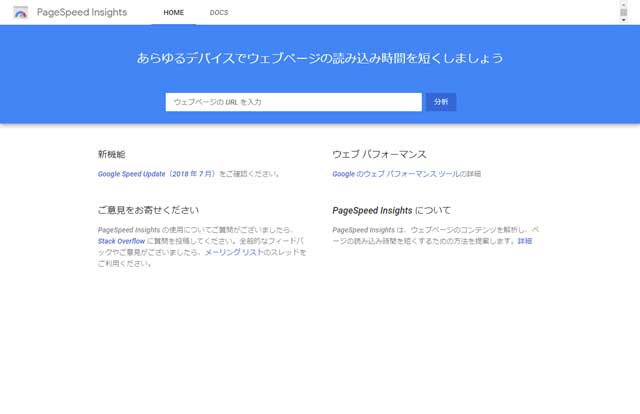Open Google web performance tools link
Screen dimensions: 640x414
click(396, 174)
